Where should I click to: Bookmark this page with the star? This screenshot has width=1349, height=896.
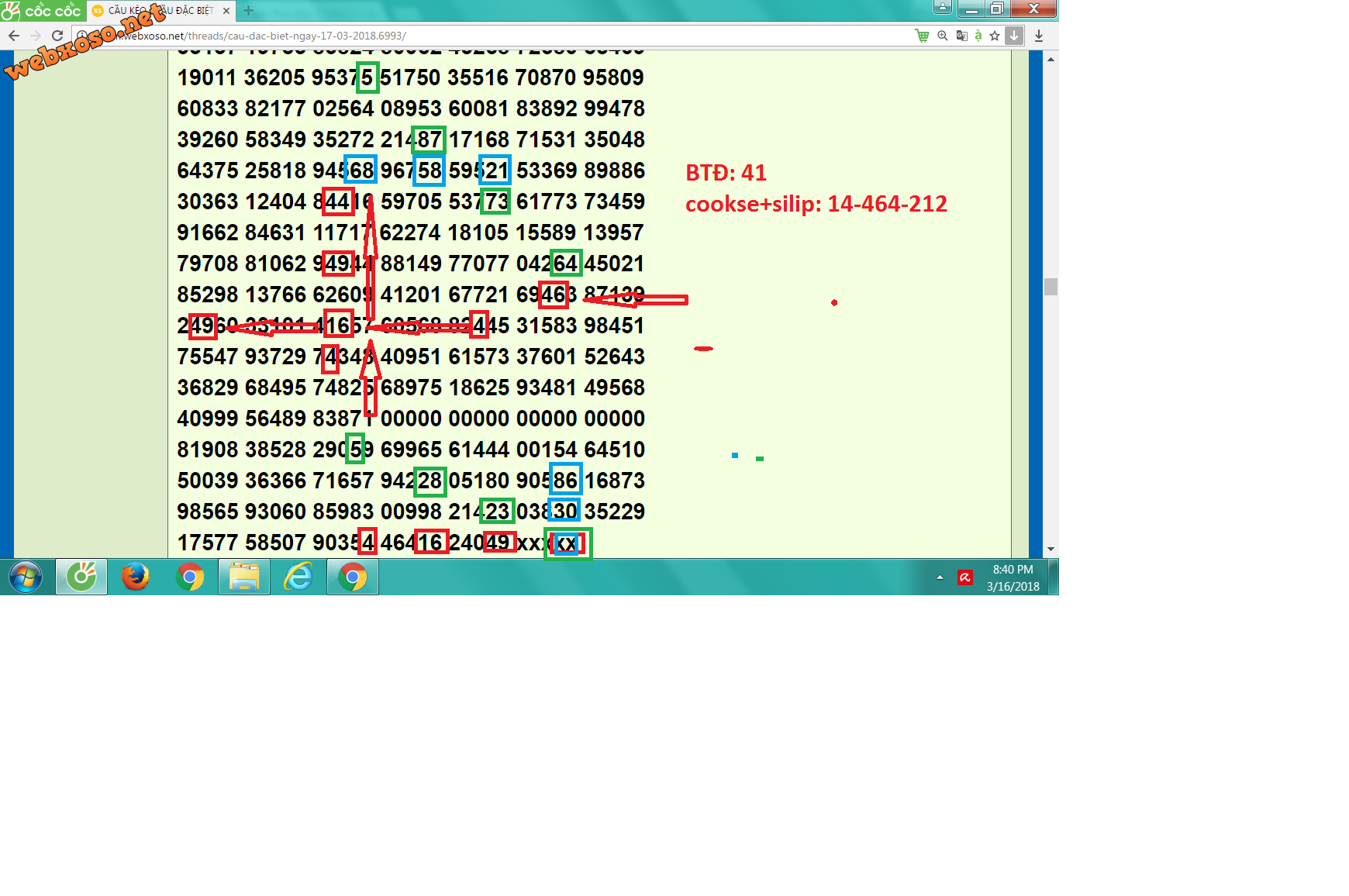(995, 36)
